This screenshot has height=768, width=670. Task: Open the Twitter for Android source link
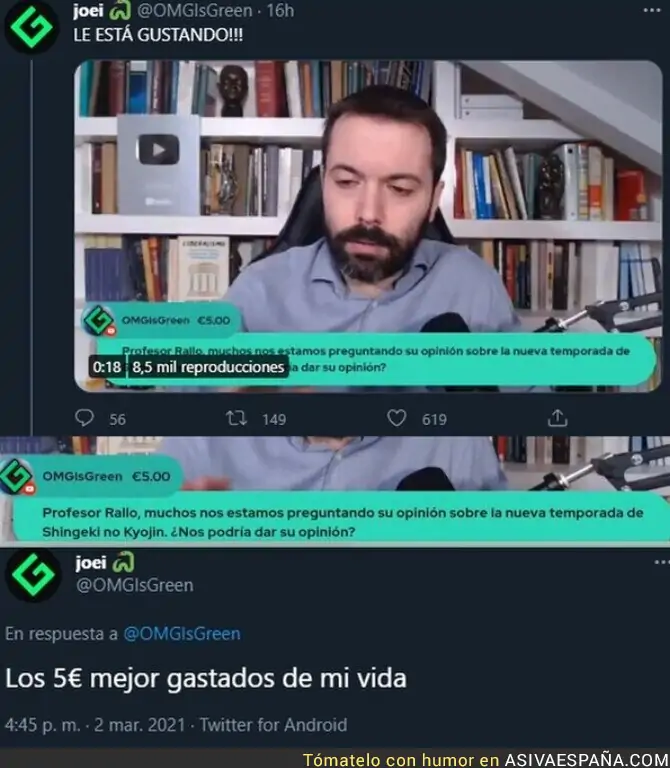pos(273,724)
